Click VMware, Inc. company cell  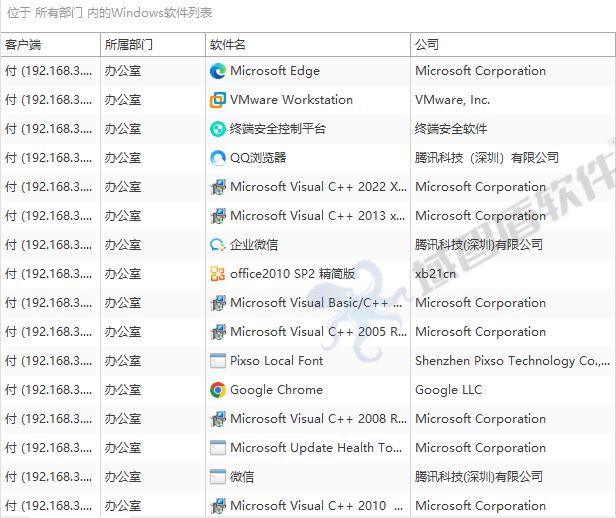point(453,100)
